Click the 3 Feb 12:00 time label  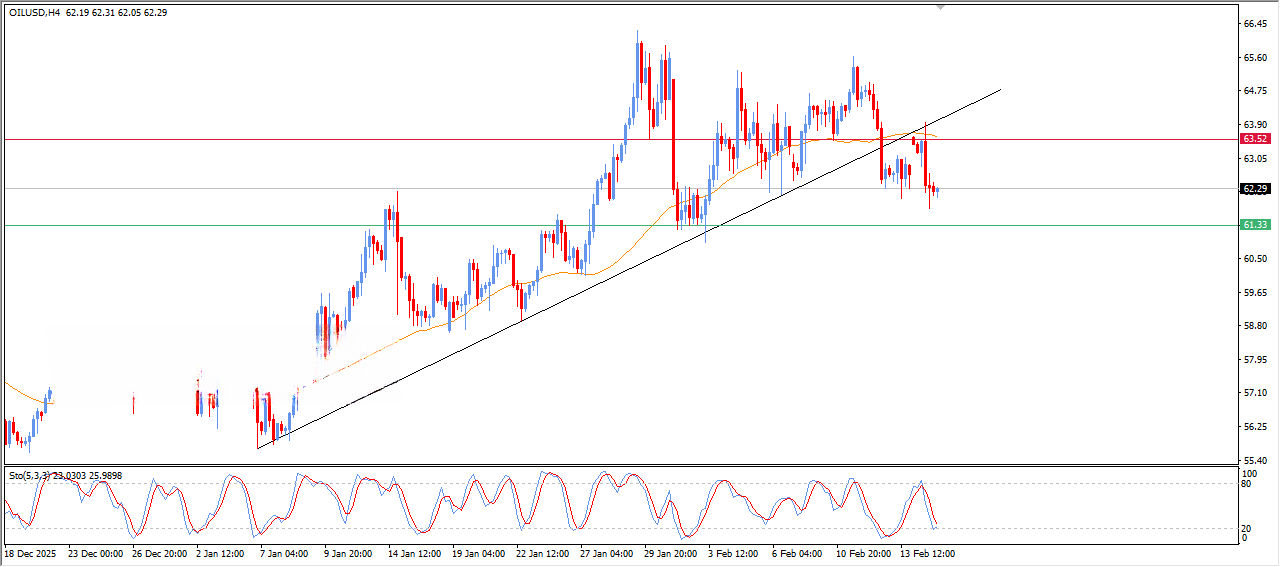(731, 553)
